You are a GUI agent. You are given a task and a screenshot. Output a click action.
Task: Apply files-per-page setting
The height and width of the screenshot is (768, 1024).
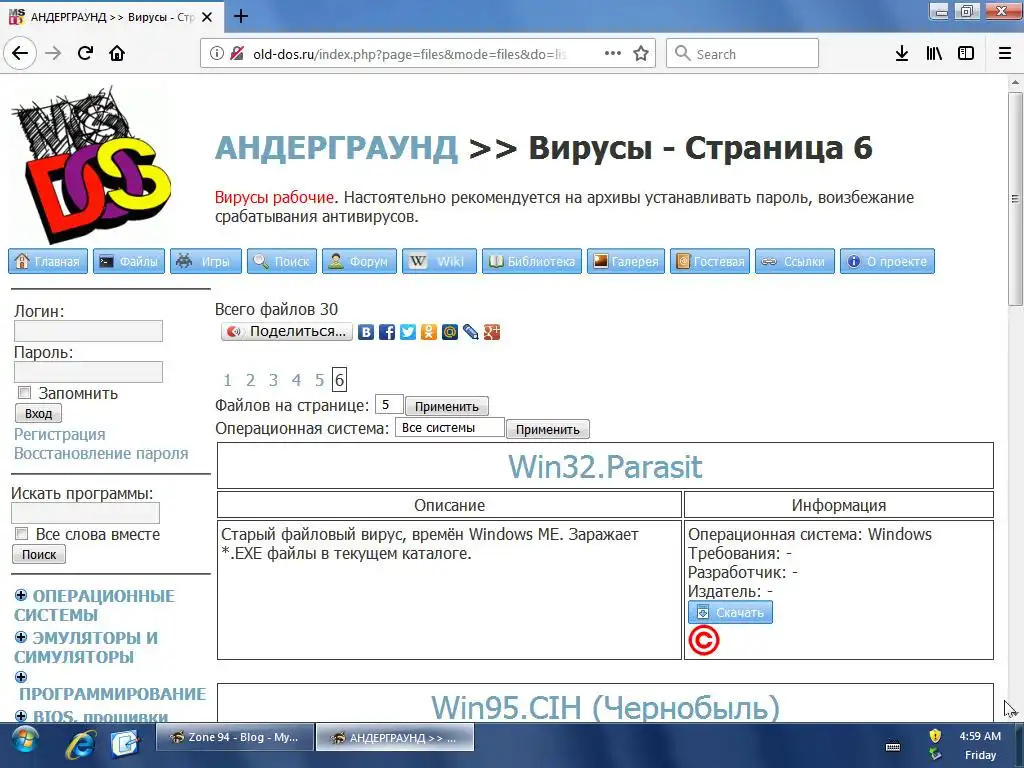coord(447,406)
